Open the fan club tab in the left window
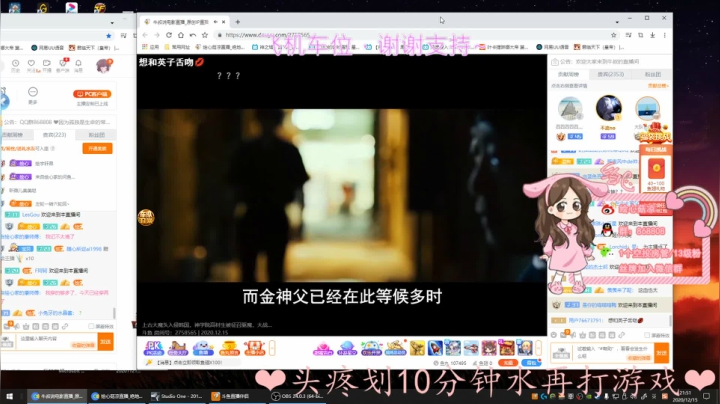The image size is (720, 404). (x=96, y=135)
